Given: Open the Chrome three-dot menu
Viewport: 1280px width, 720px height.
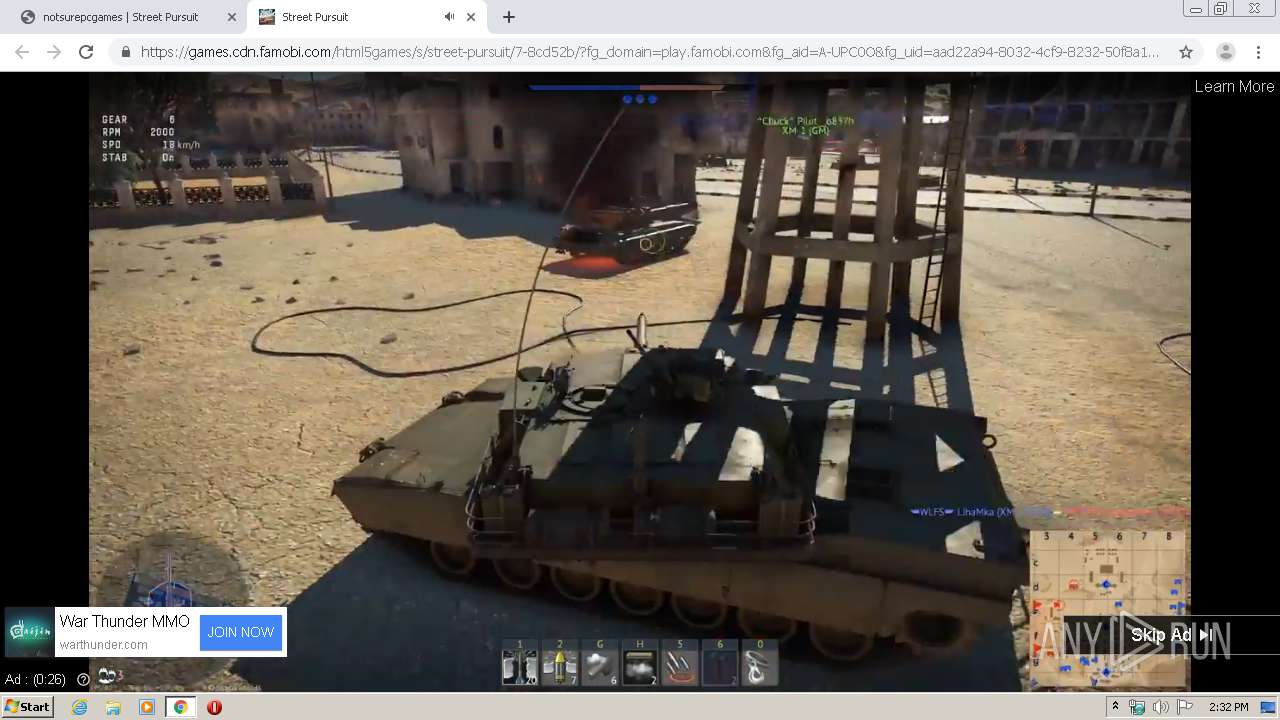Looking at the screenshot, I should click(1258, 52).
